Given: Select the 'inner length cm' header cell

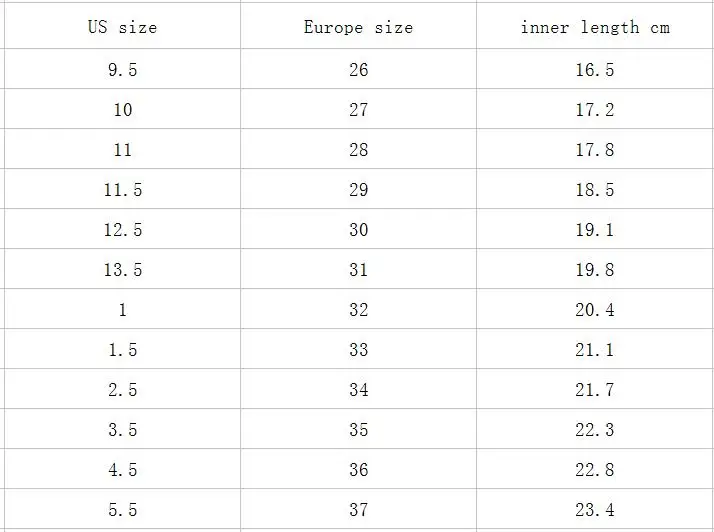Looking at the screenshot, I should tap(595, 26).
